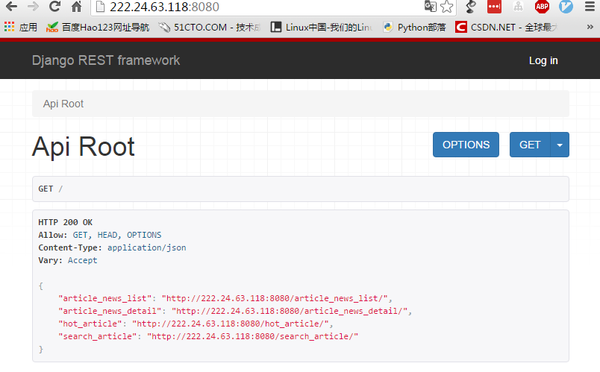This screenshot has width=600, height=372.
Task: Show more bookmarks with double chevron
Action: point(590,27)
